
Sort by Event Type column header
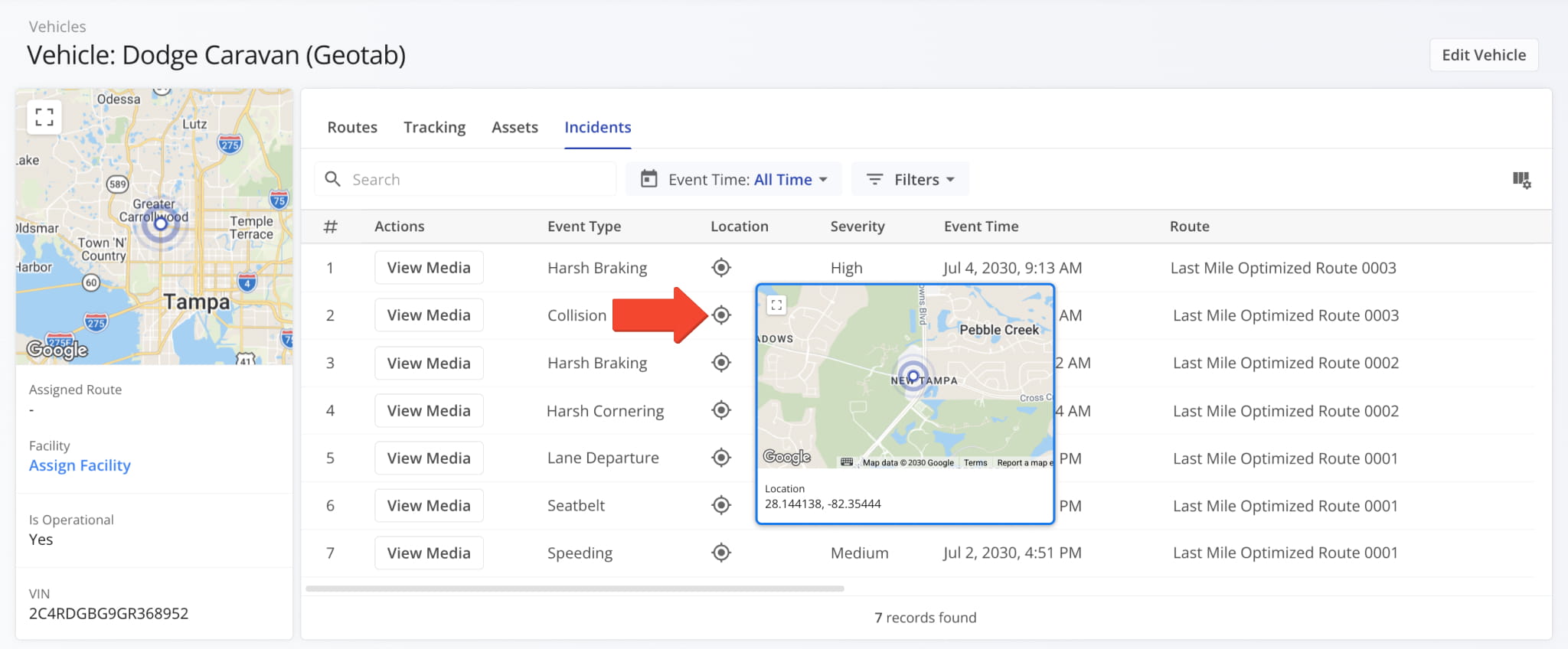pyautogui.click(x=584, y=227)
